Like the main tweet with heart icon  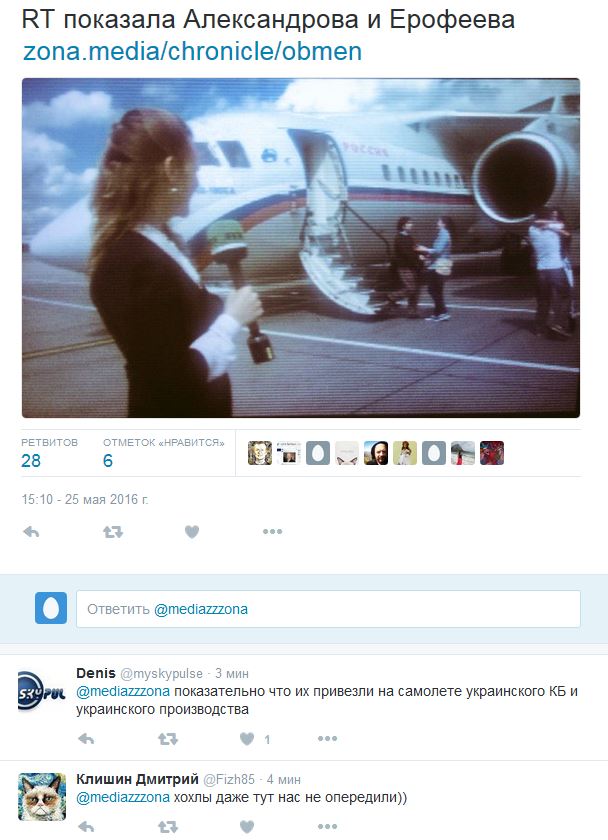[x=192, y=532]
